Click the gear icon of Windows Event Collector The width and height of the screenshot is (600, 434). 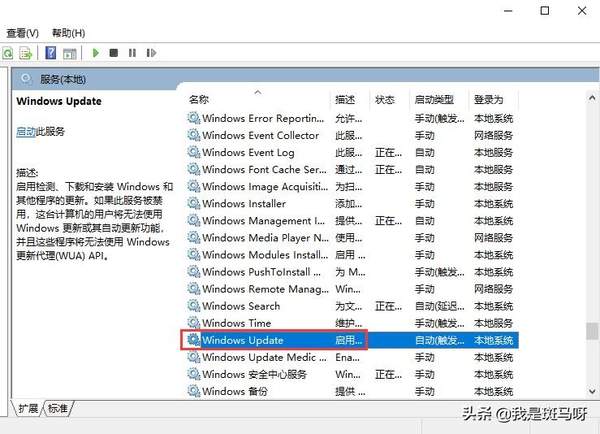194,135
